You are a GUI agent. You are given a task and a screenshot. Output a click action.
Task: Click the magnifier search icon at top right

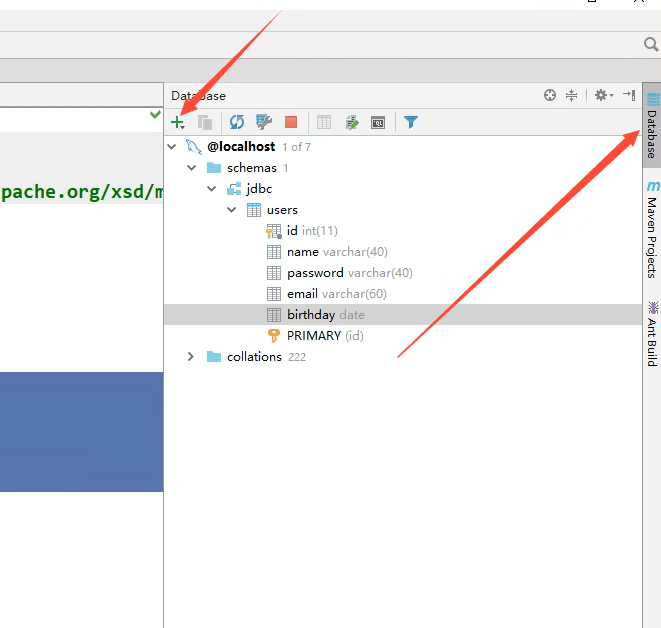click(x=651, y=44)
